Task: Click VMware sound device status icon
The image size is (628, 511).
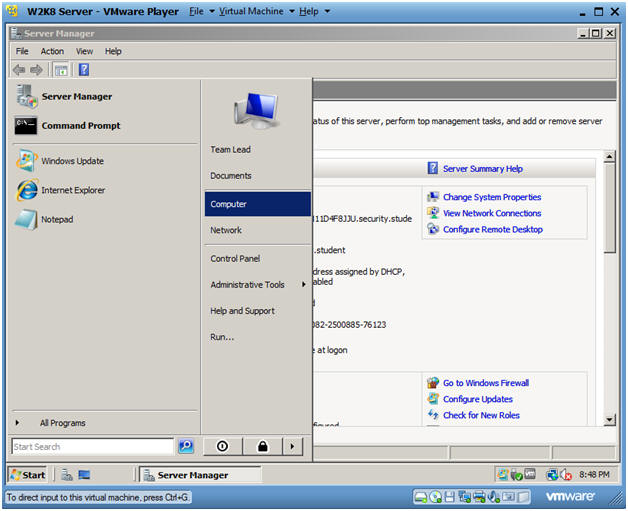Action: pos(493,497)
